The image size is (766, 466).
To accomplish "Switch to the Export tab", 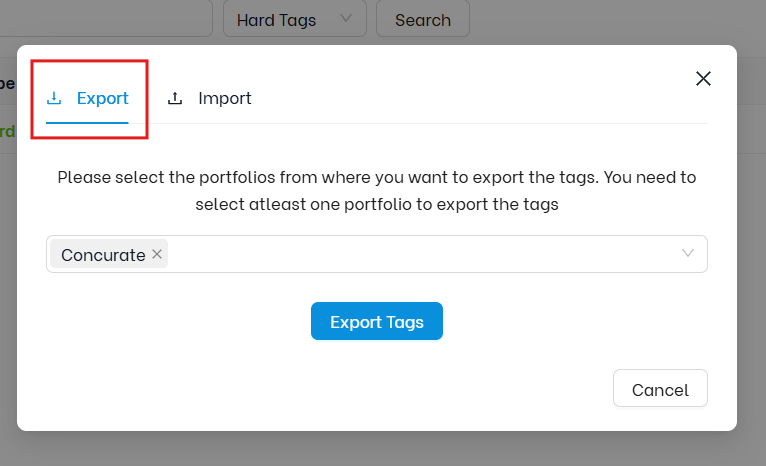I will coord(87,98).
